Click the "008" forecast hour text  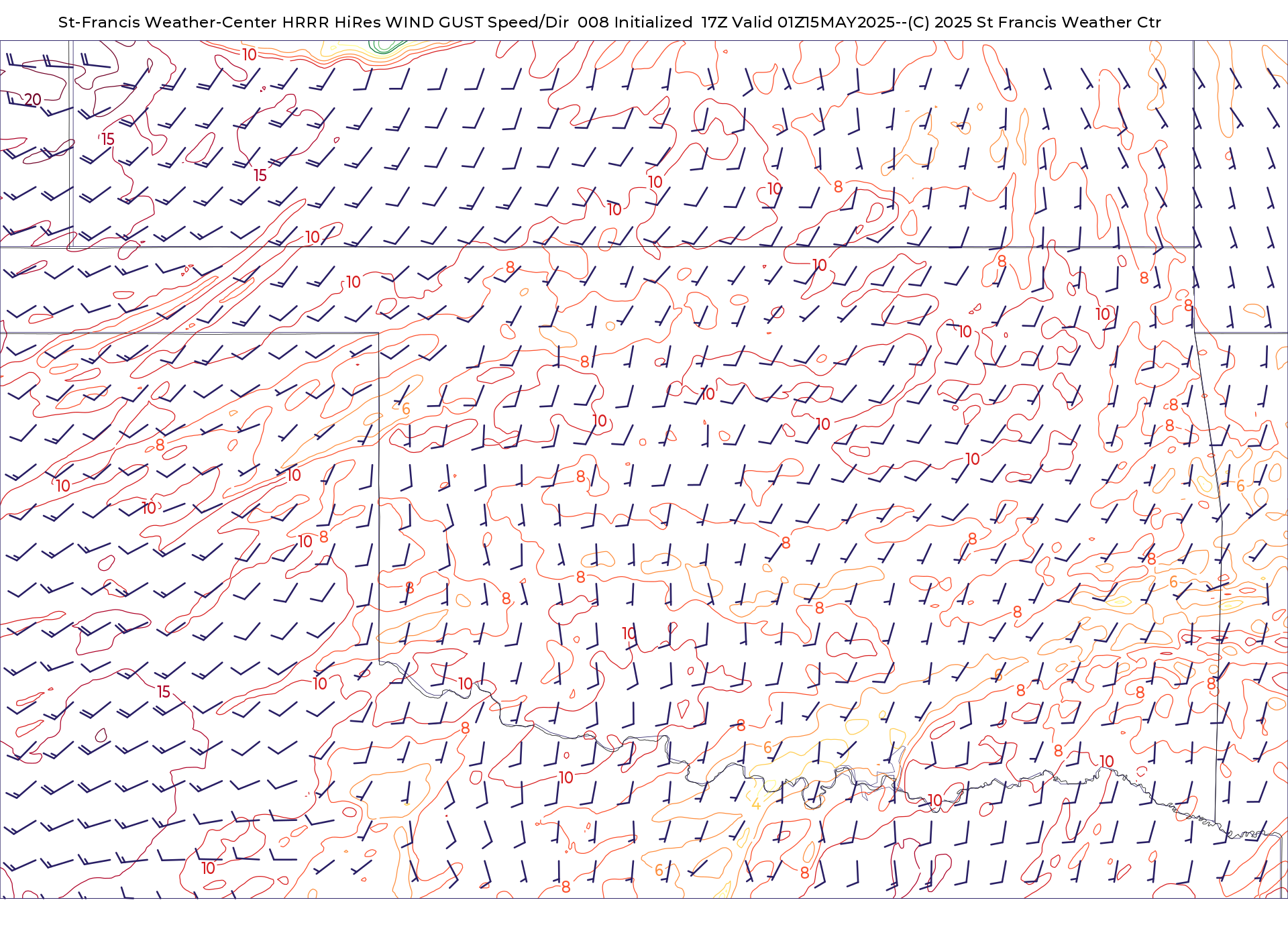(x=593, y=23)
